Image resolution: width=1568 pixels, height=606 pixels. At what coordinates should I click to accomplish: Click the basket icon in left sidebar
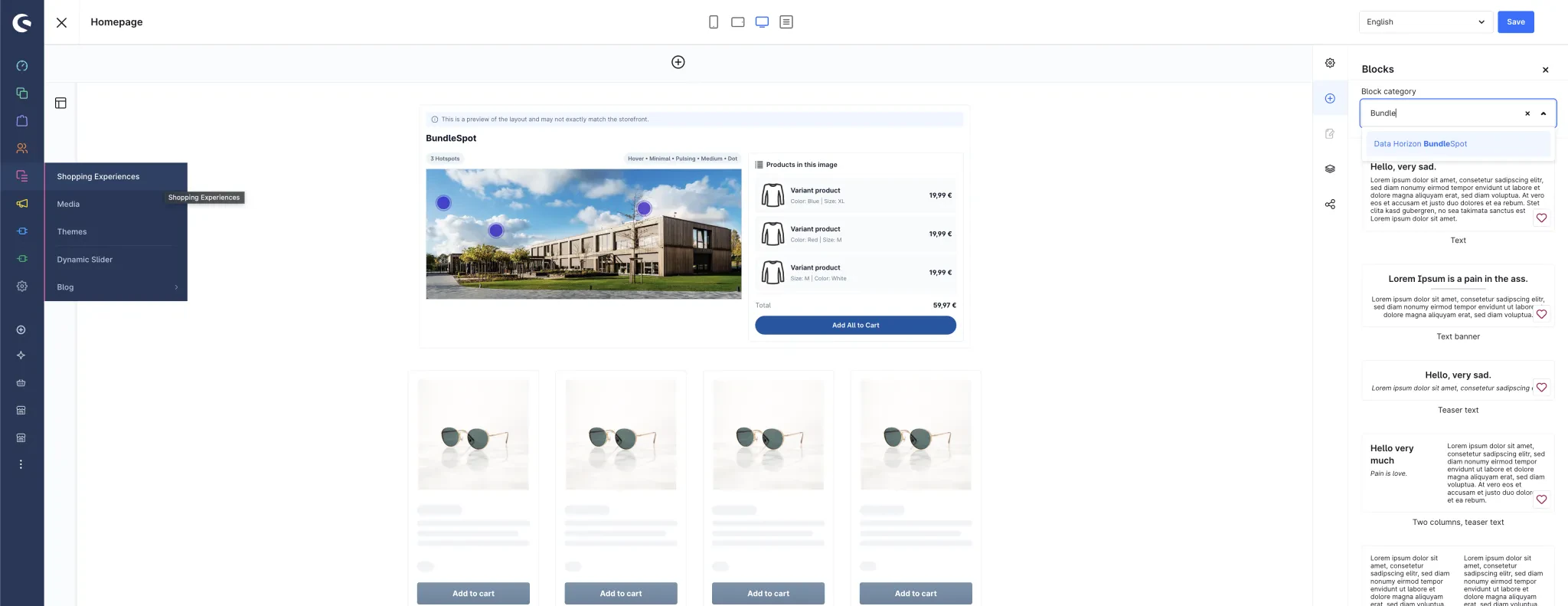click(21, 383)
